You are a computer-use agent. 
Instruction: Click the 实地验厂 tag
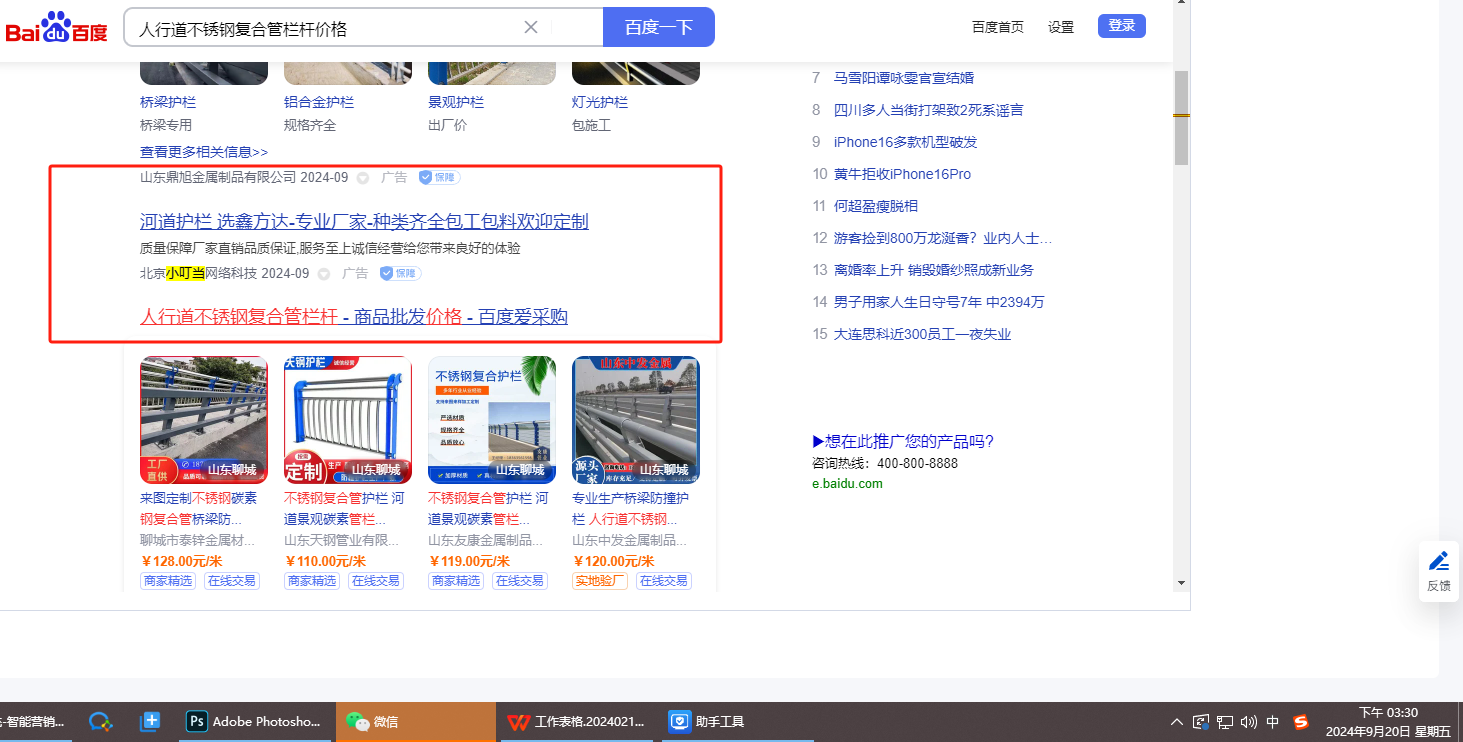(600, 581)
